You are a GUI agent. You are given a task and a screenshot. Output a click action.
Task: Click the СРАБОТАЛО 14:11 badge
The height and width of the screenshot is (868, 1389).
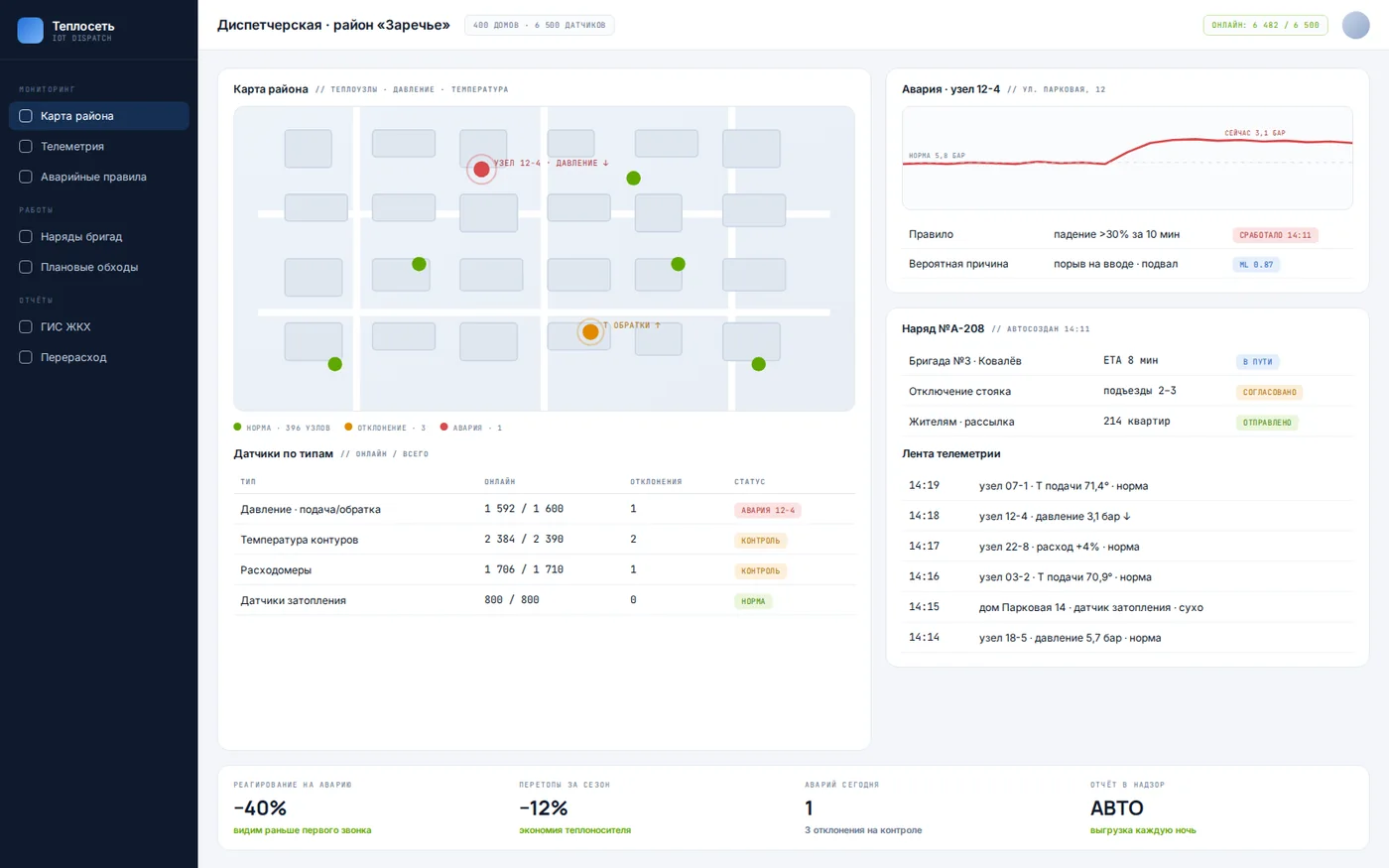(x=1275, y=235)
